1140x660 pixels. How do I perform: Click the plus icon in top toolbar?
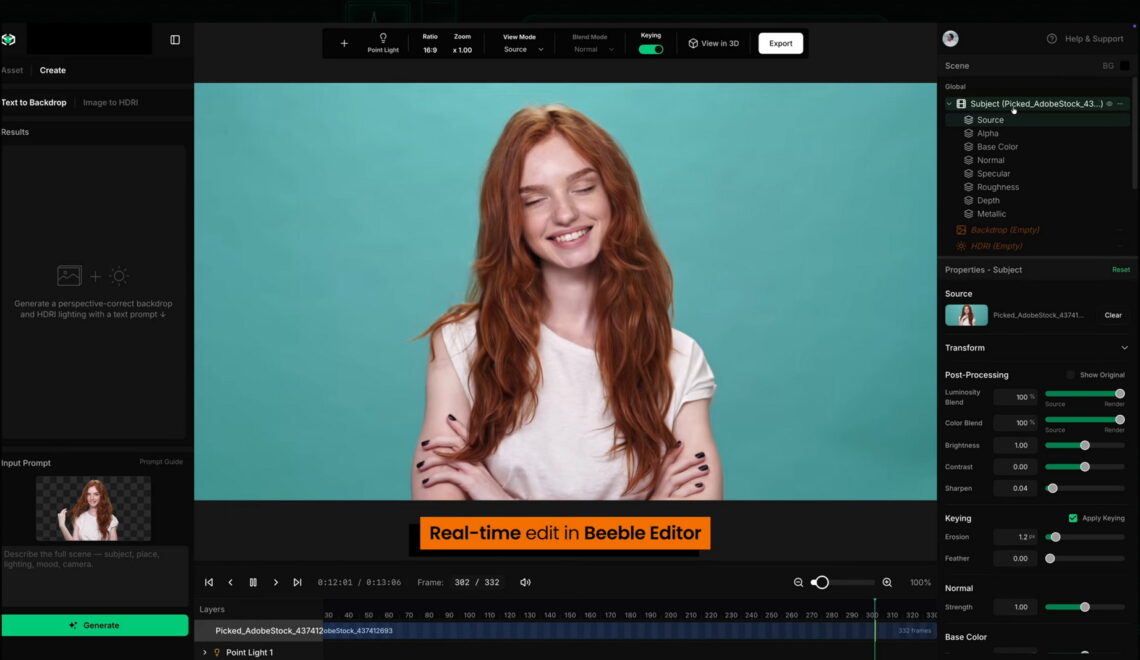point(344,43)
